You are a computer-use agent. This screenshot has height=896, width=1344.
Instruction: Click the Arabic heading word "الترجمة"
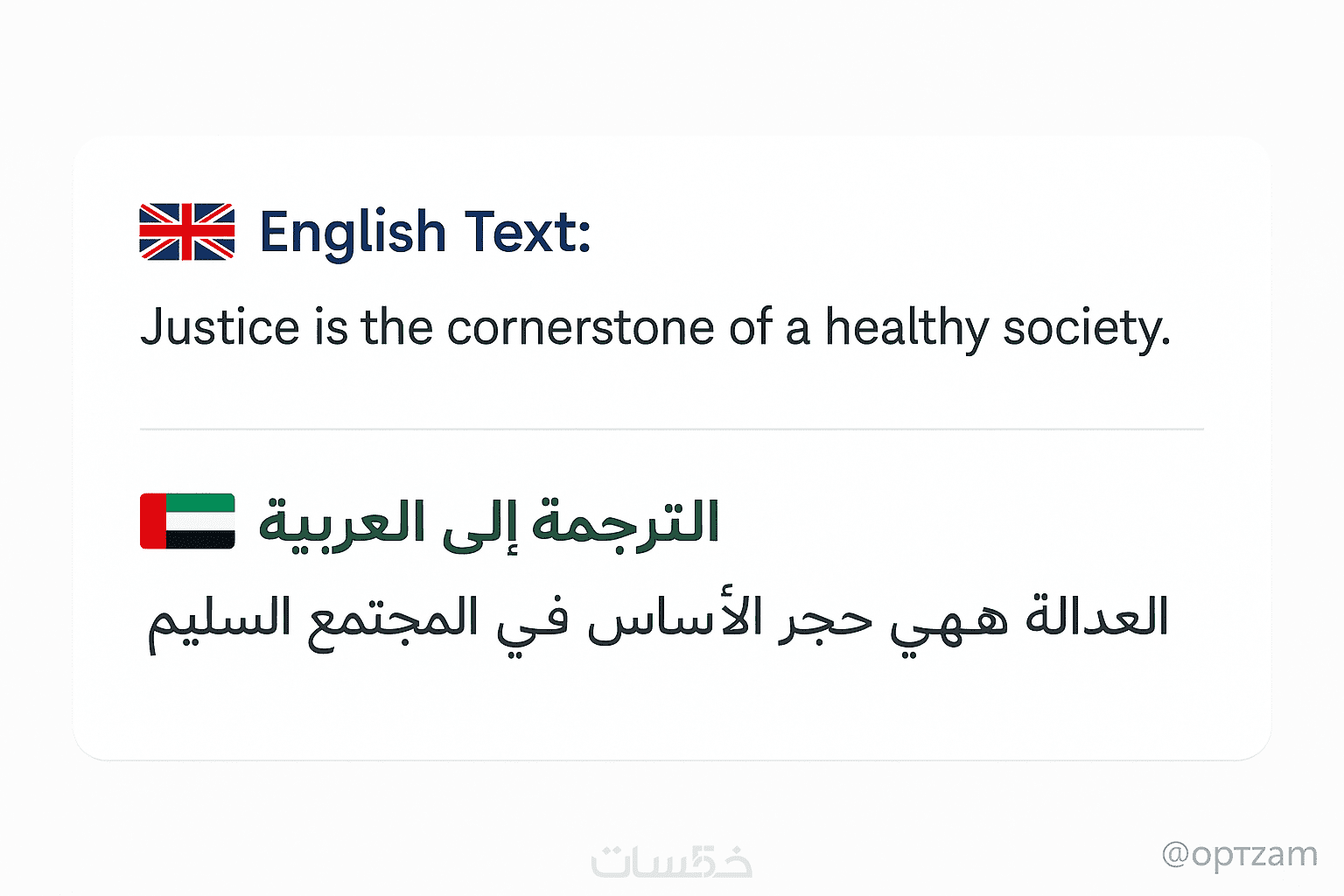(625, 522)
